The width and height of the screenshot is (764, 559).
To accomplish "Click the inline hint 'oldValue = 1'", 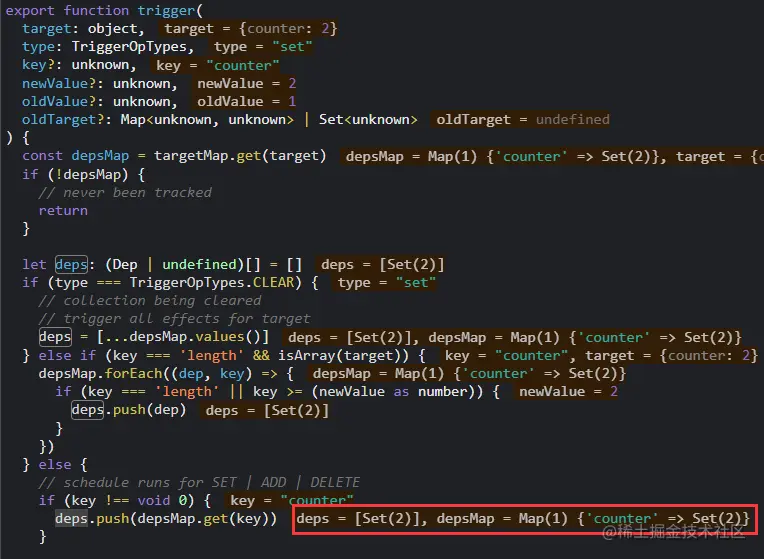I will 246,101.
